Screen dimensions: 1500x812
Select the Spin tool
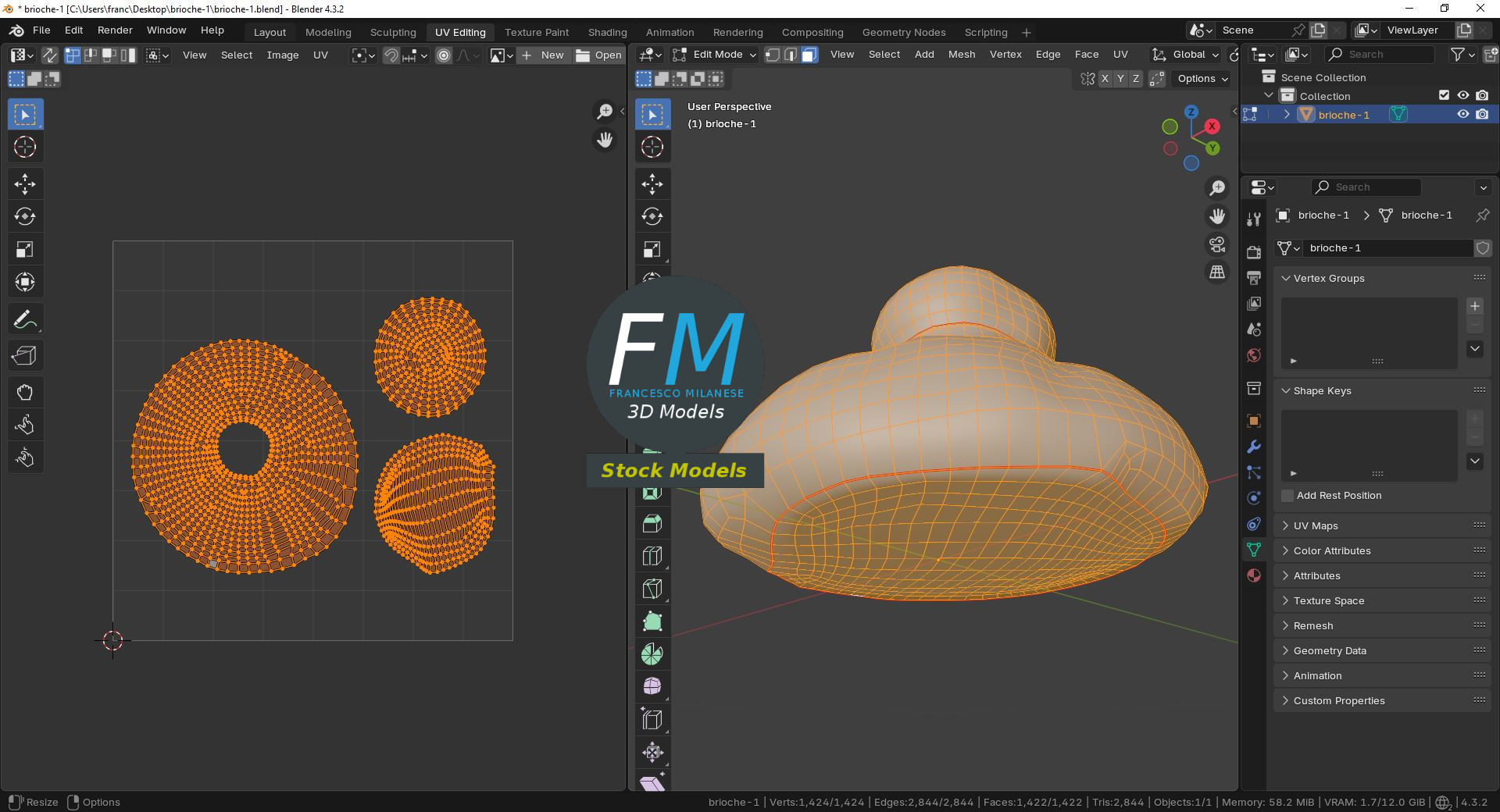pyautogui.click(x=652, y=654)
